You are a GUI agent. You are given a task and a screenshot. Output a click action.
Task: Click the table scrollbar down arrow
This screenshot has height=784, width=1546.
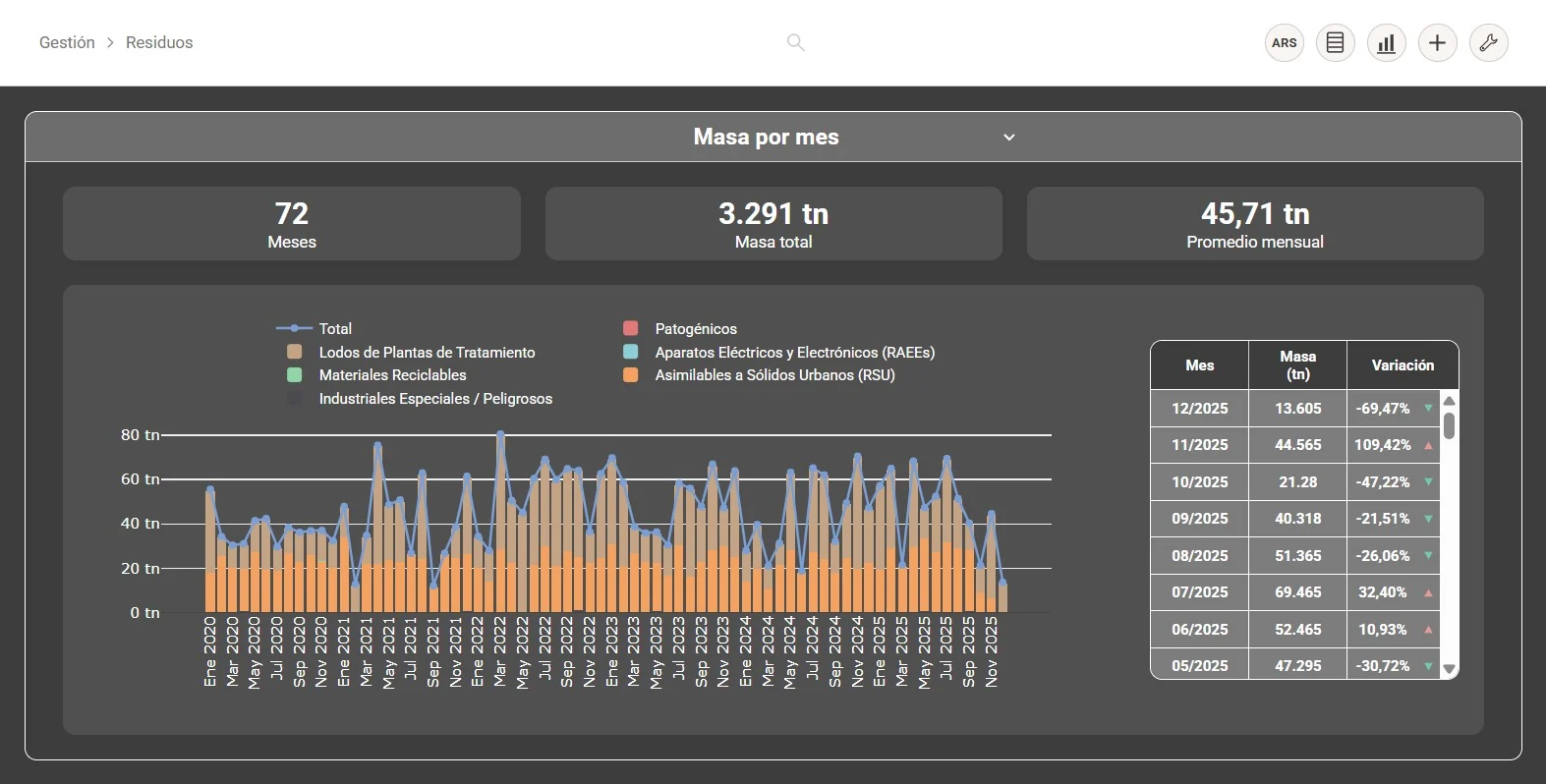point(1449,668)
